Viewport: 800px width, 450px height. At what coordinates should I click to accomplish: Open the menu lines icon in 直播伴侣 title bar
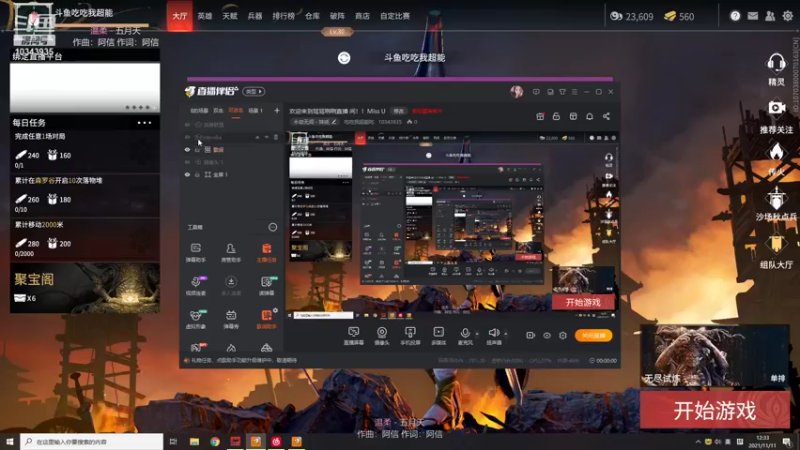click(x=574, y=92)
